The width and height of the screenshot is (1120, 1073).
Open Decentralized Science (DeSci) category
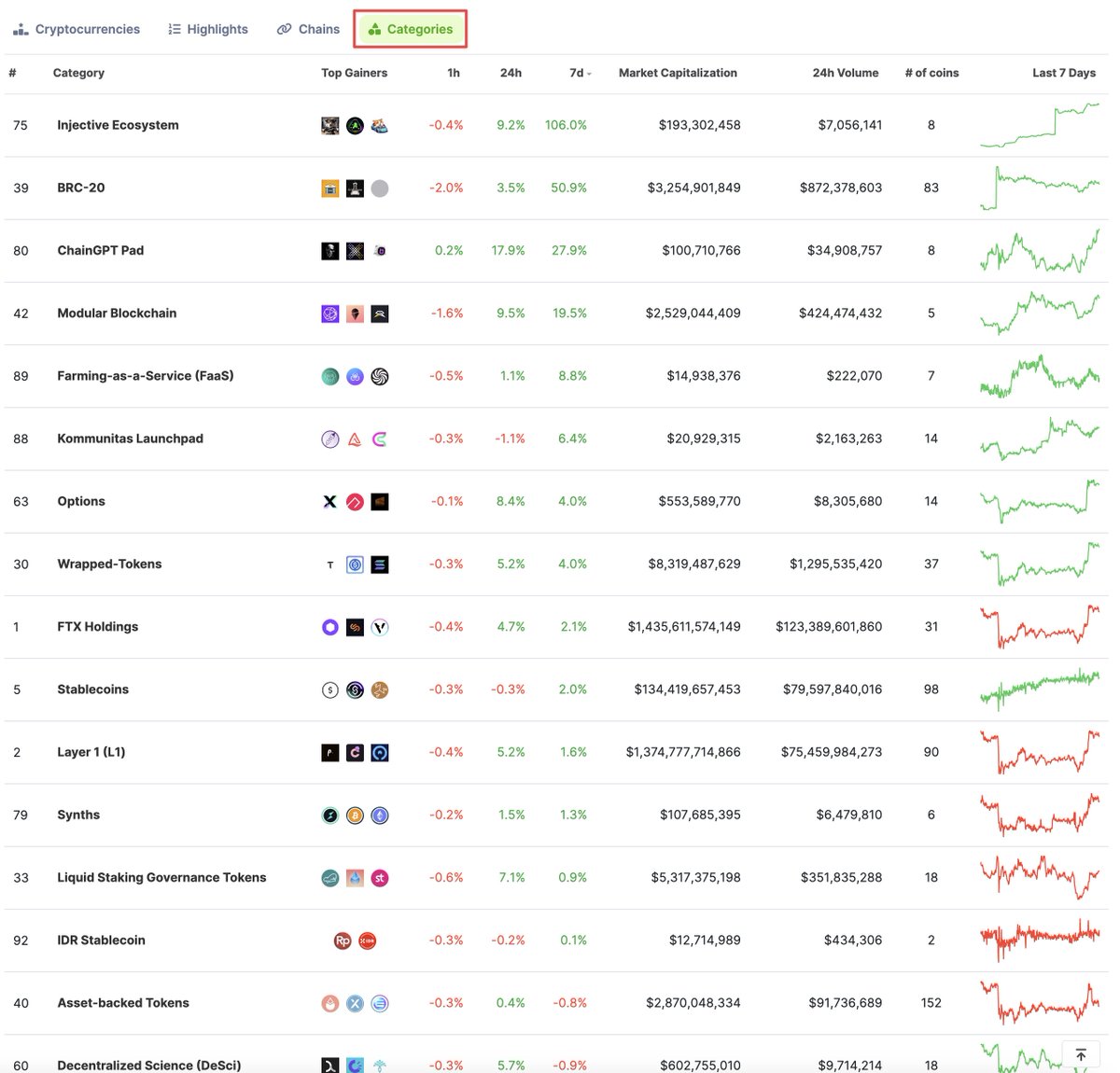tap(149, 1066)
